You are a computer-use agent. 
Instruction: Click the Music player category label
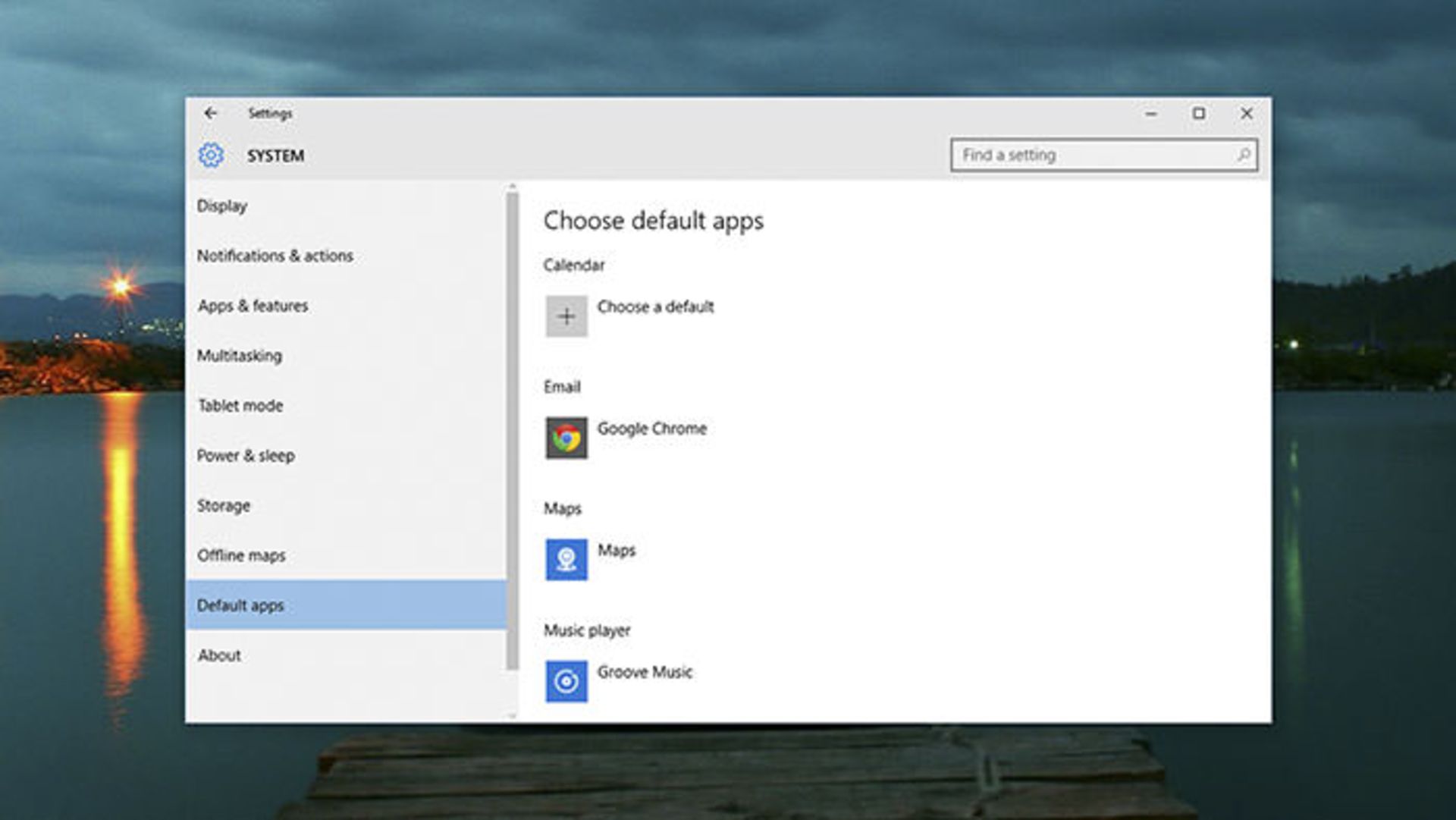(587, 630)
